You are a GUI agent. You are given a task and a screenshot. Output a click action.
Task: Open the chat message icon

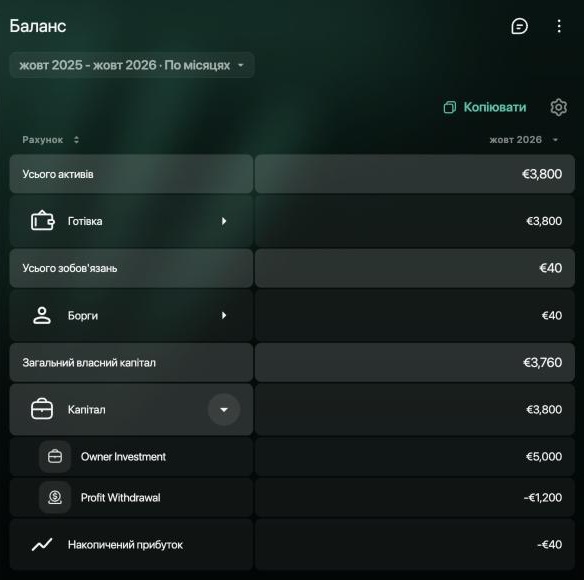coord(519,26)
